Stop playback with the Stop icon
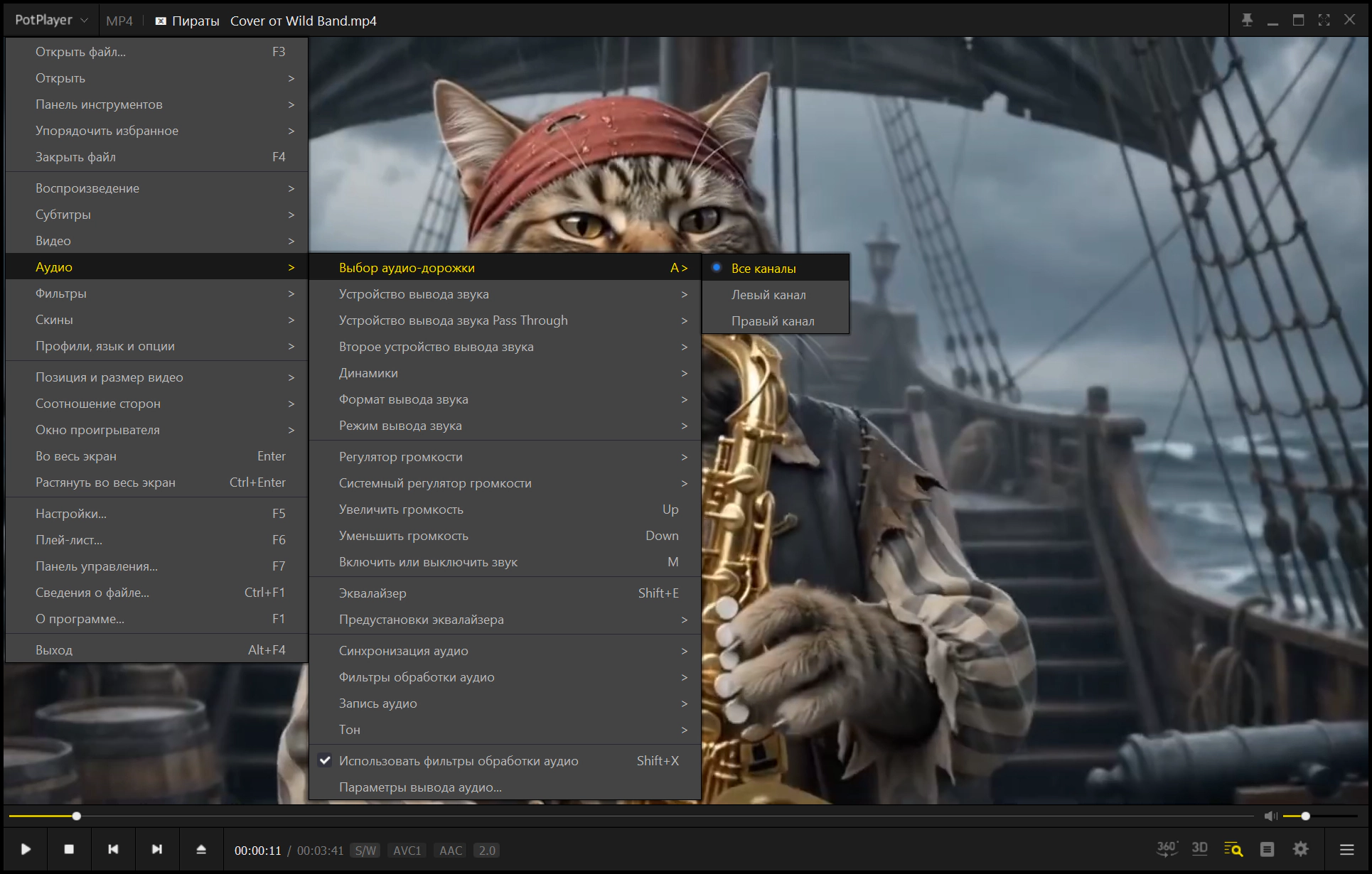 (69, 849)
